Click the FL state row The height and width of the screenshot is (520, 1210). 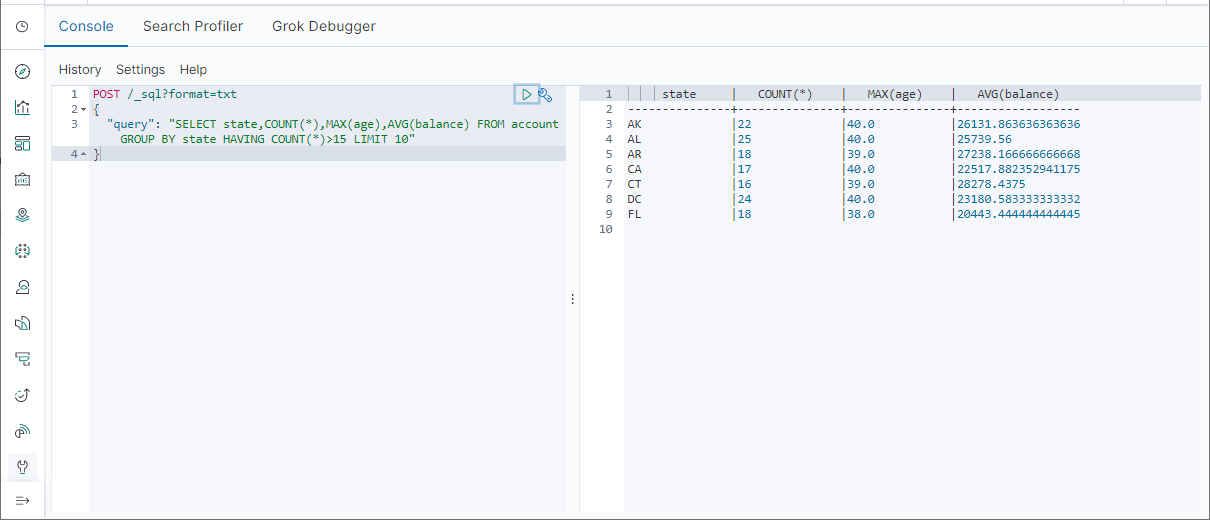tap(634, 214)
